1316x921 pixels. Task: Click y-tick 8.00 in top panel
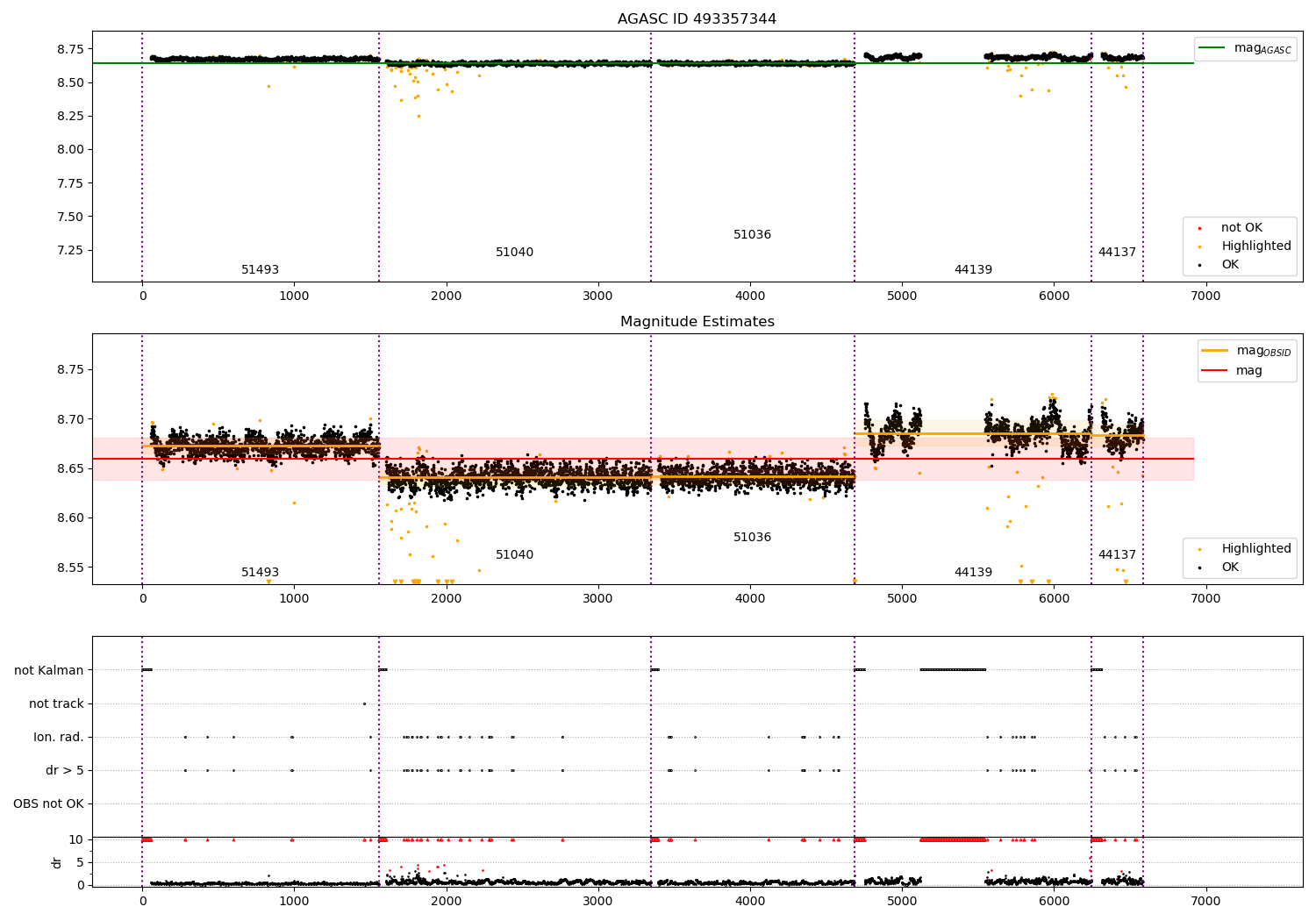(69, 150)
